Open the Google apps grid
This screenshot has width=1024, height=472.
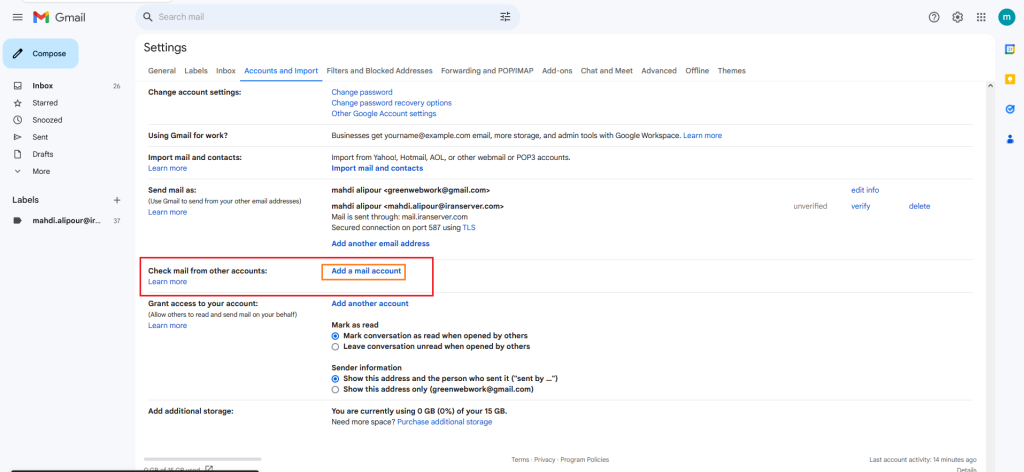pyautogui.click(x=981, y=17)
